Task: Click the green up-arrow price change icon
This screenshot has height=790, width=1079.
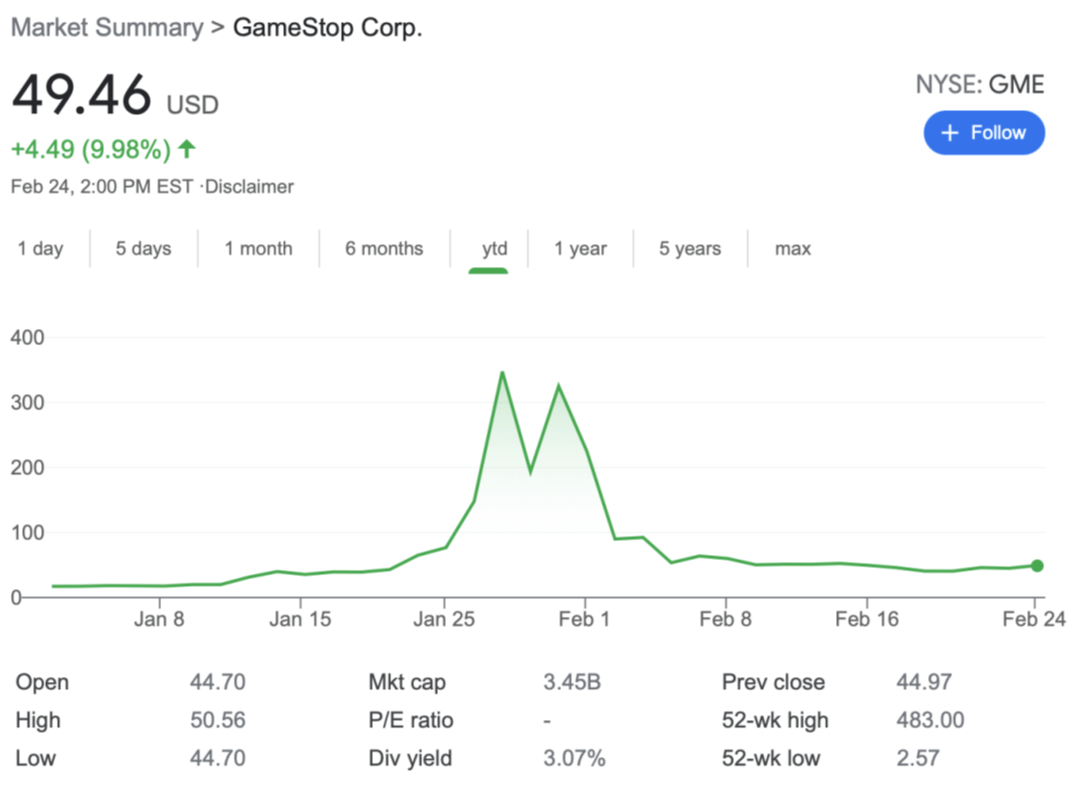Action: (x=187, y=149)
